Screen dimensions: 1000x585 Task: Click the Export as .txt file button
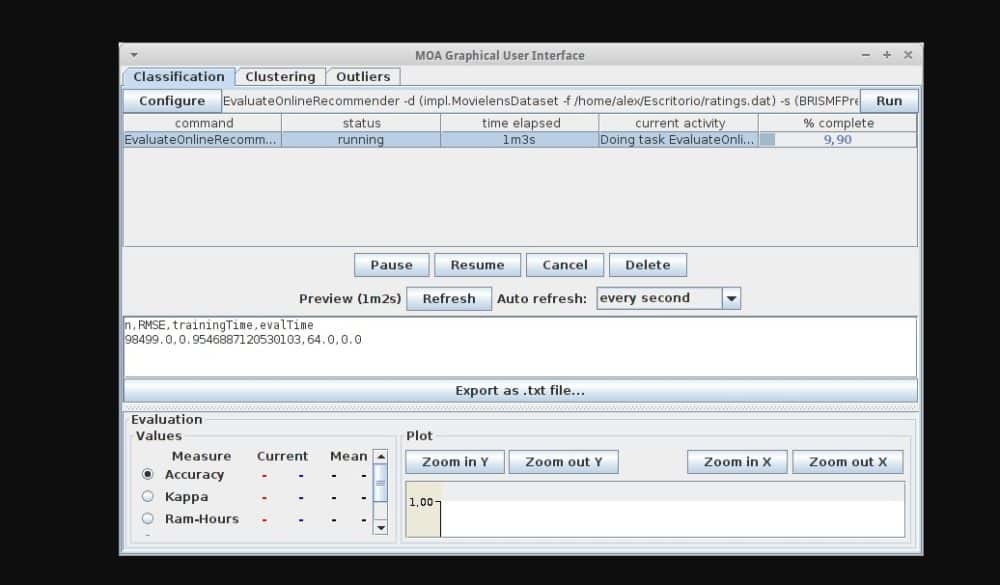(519, 390)
